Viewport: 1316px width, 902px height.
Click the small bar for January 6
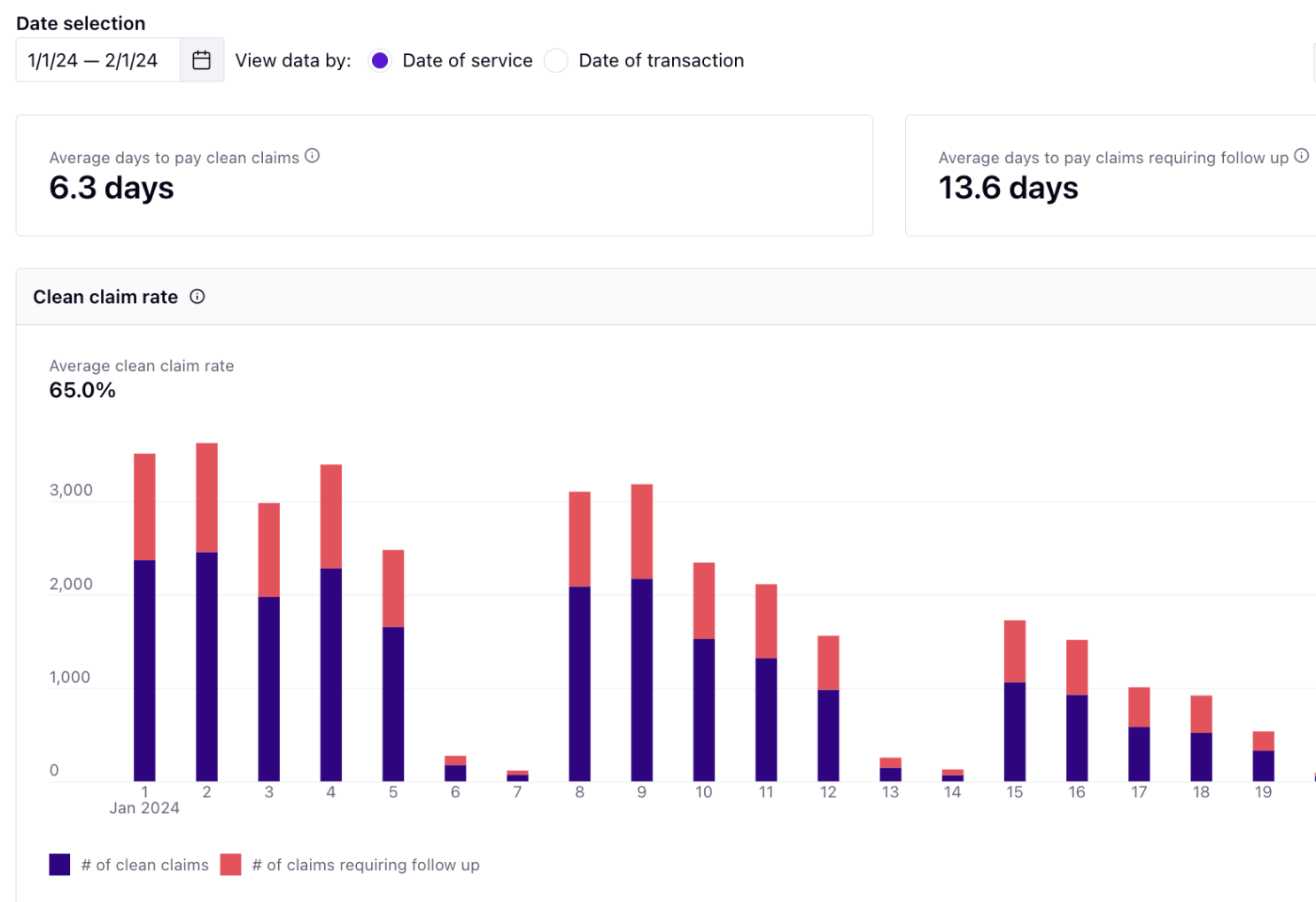point(455,768)
